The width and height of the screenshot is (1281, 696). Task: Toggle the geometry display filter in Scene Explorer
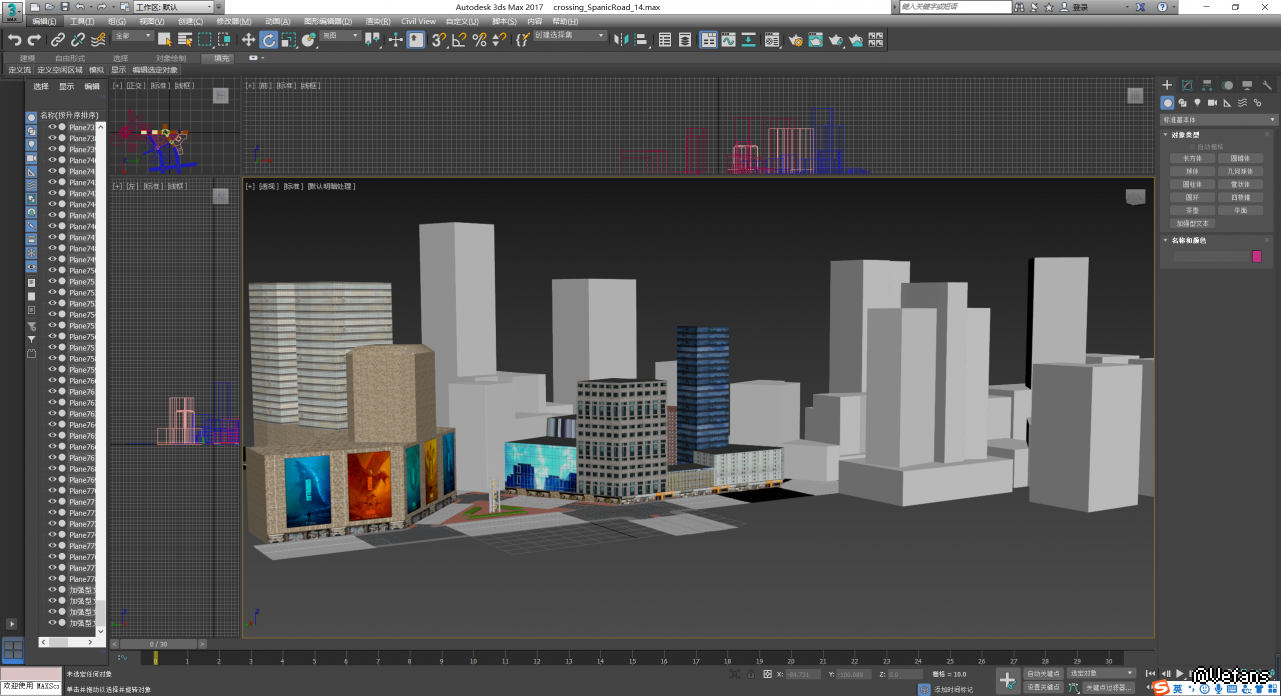pyautogui.click(x=31, y=118)
